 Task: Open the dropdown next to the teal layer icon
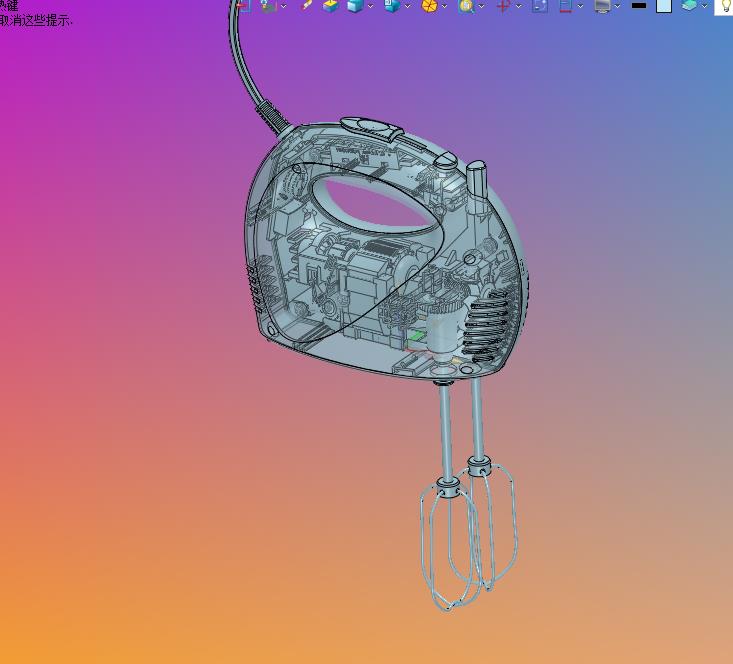[704, 6]
